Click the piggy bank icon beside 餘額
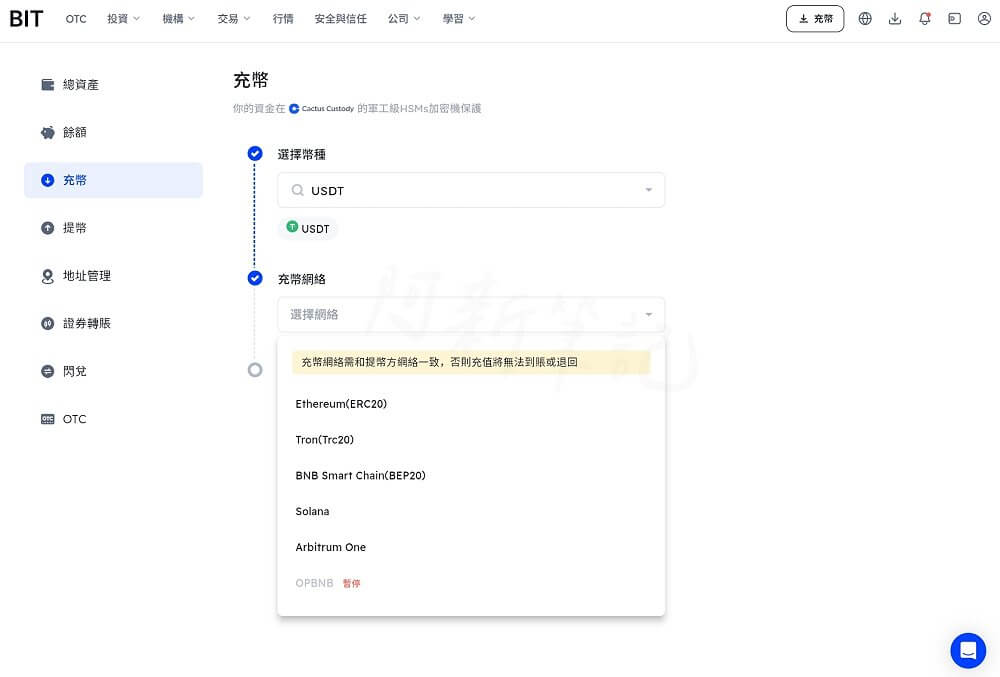Viewport: 1000px width, 677px height. click(48, 132)
